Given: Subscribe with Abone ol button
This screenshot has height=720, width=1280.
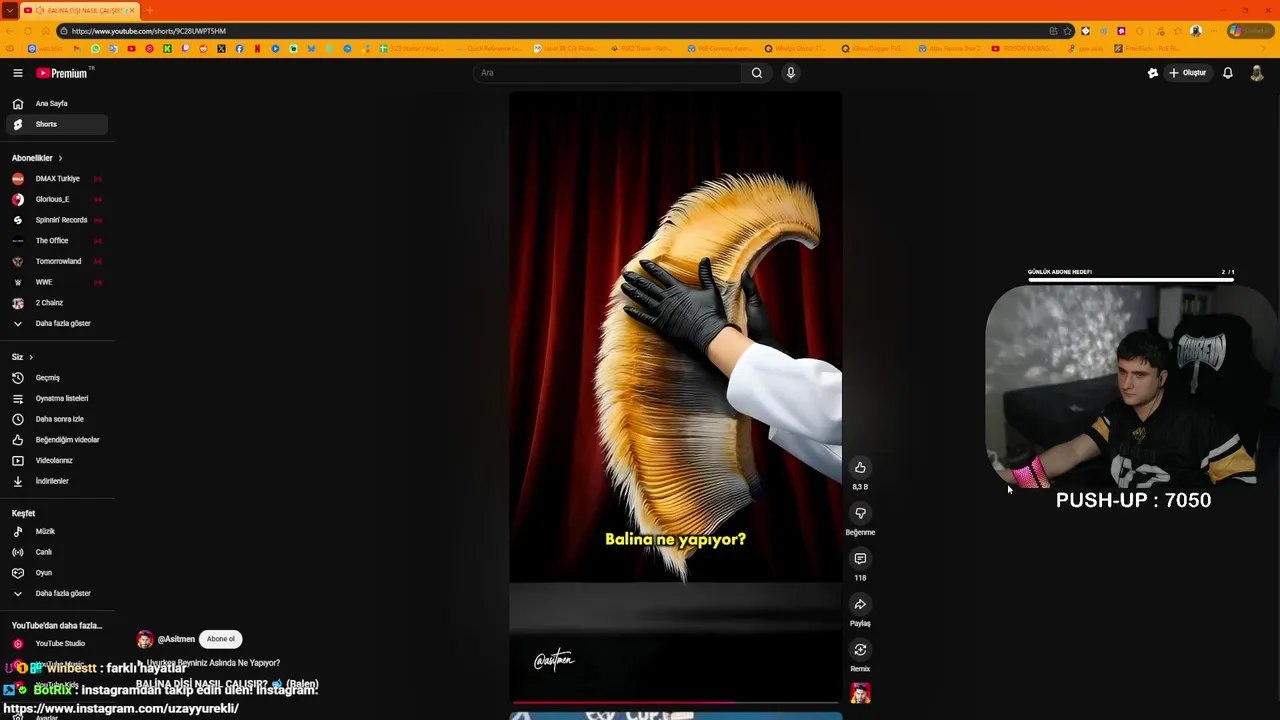Looking at the screenshot, I should click(x=221, y=639).
